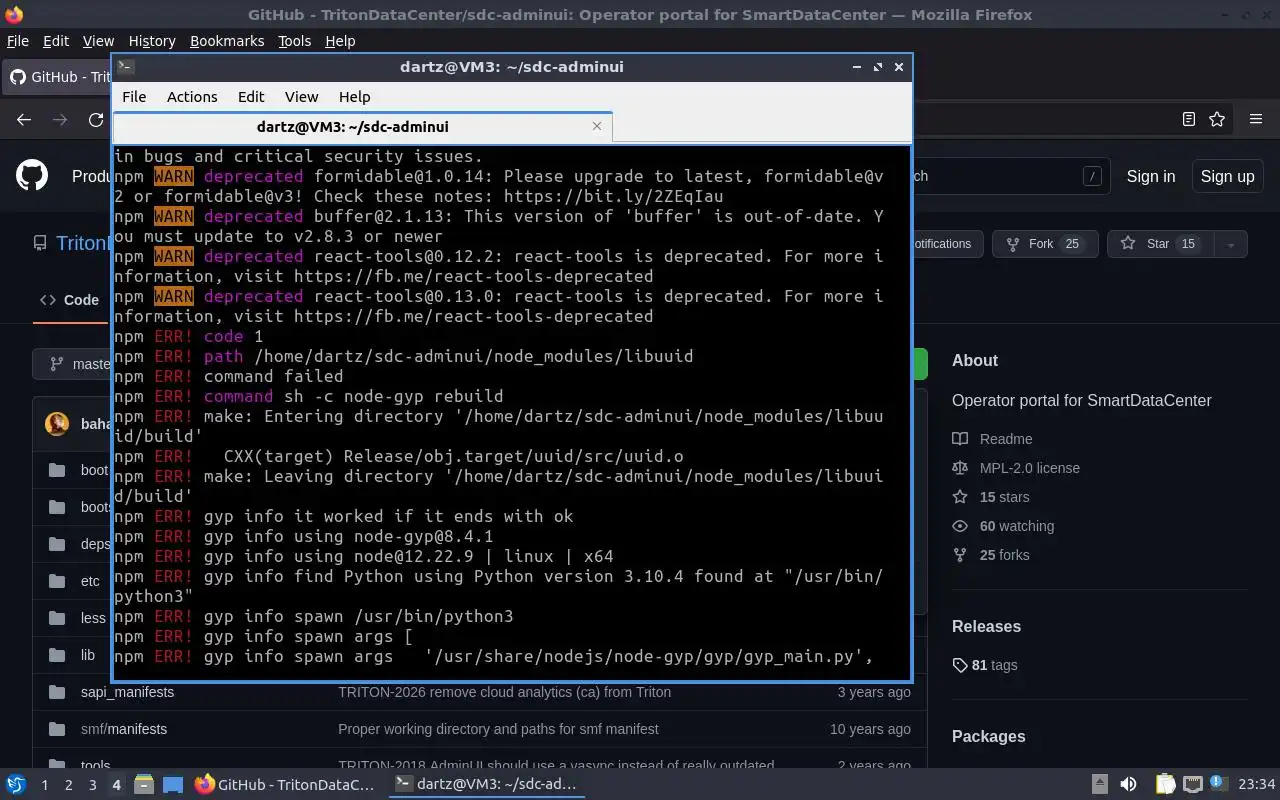Open Firefox Help menu

340,41
